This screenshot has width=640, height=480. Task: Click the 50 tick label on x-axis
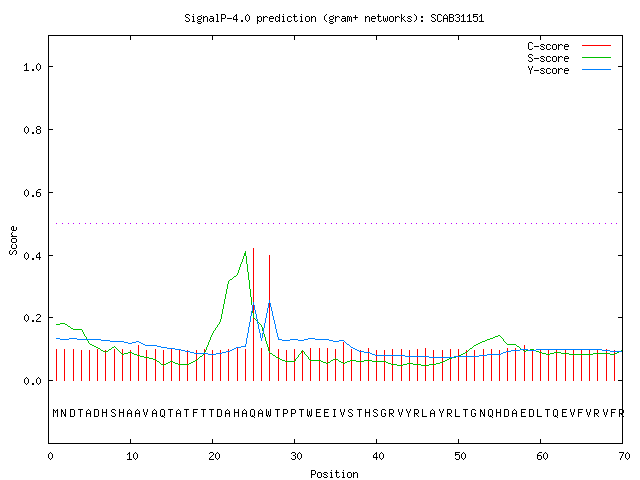tap(460, 456)
